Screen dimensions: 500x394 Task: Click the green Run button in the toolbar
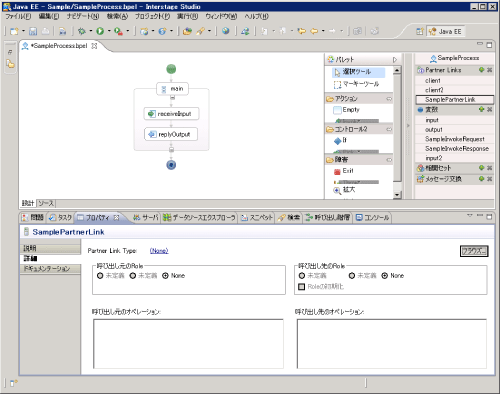coord(100,31)
